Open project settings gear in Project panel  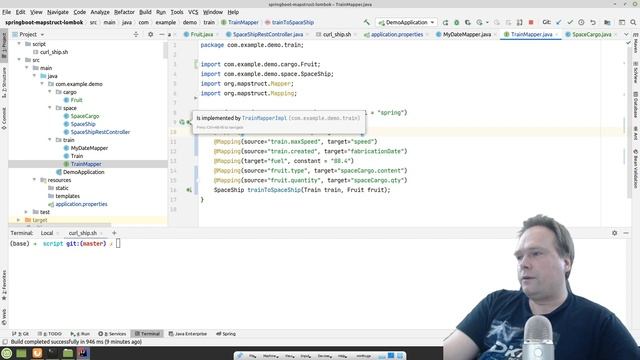151,34
